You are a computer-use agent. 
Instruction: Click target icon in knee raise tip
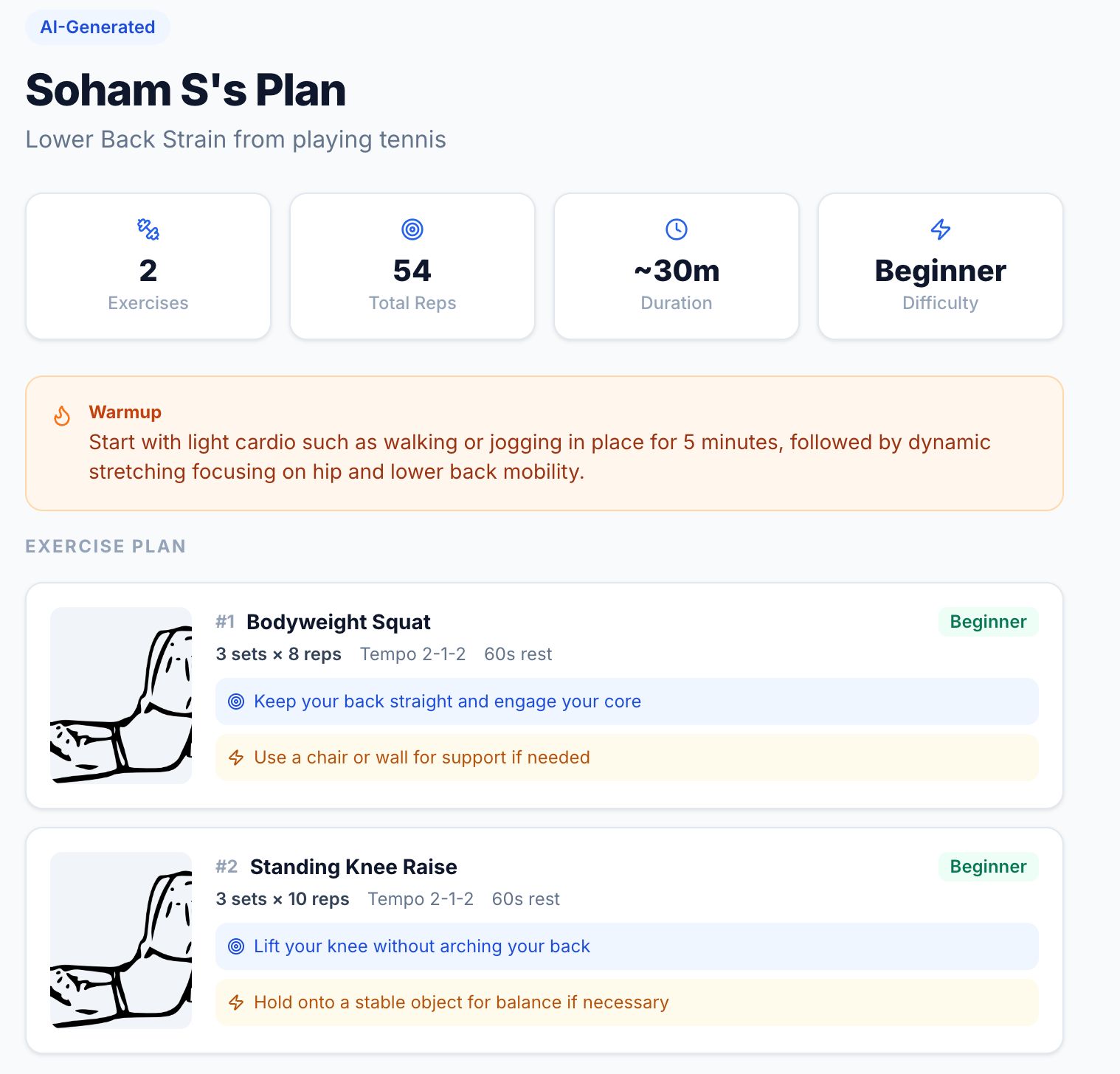[236, 946]
